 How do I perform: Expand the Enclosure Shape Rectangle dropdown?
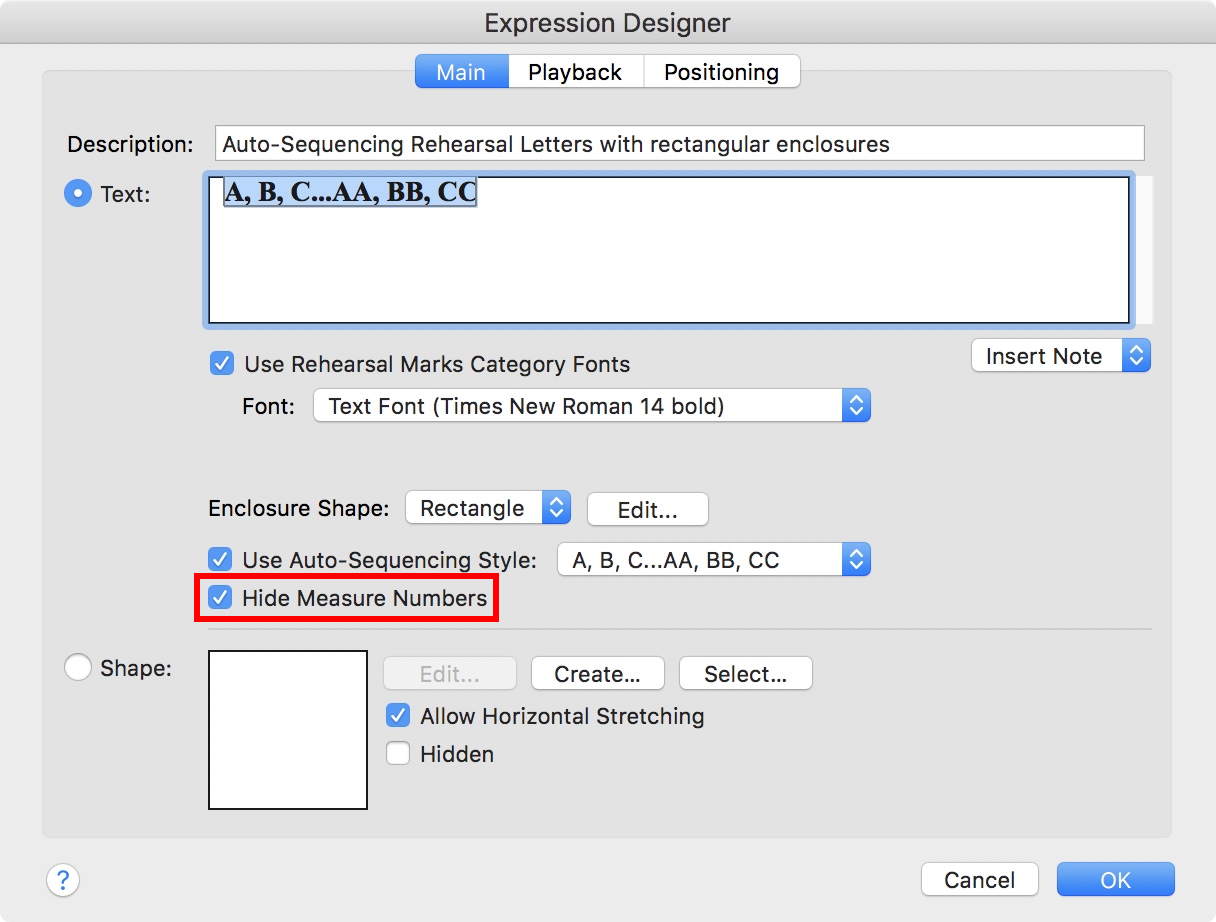[x=487, y=508]
